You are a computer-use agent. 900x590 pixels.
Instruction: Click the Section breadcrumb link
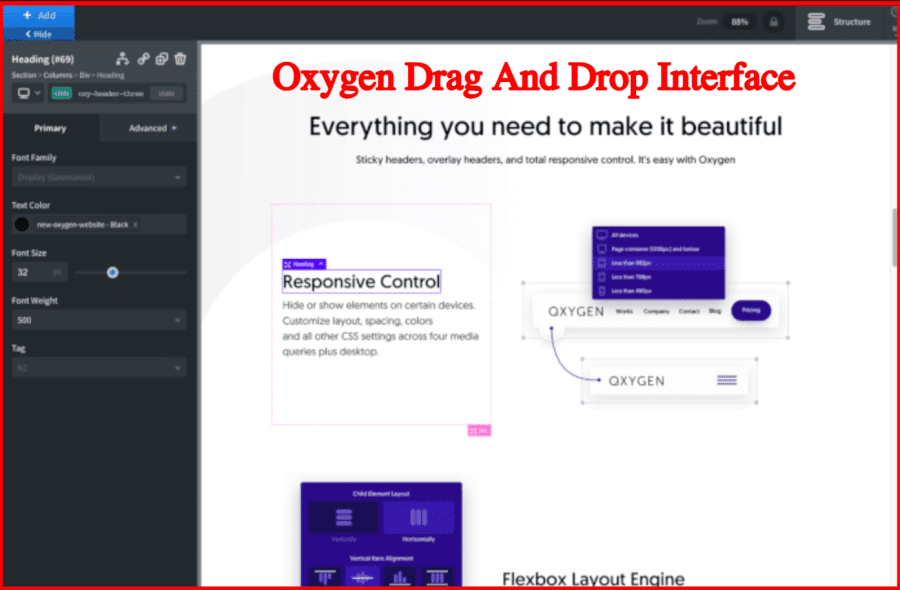click(24, 75)
